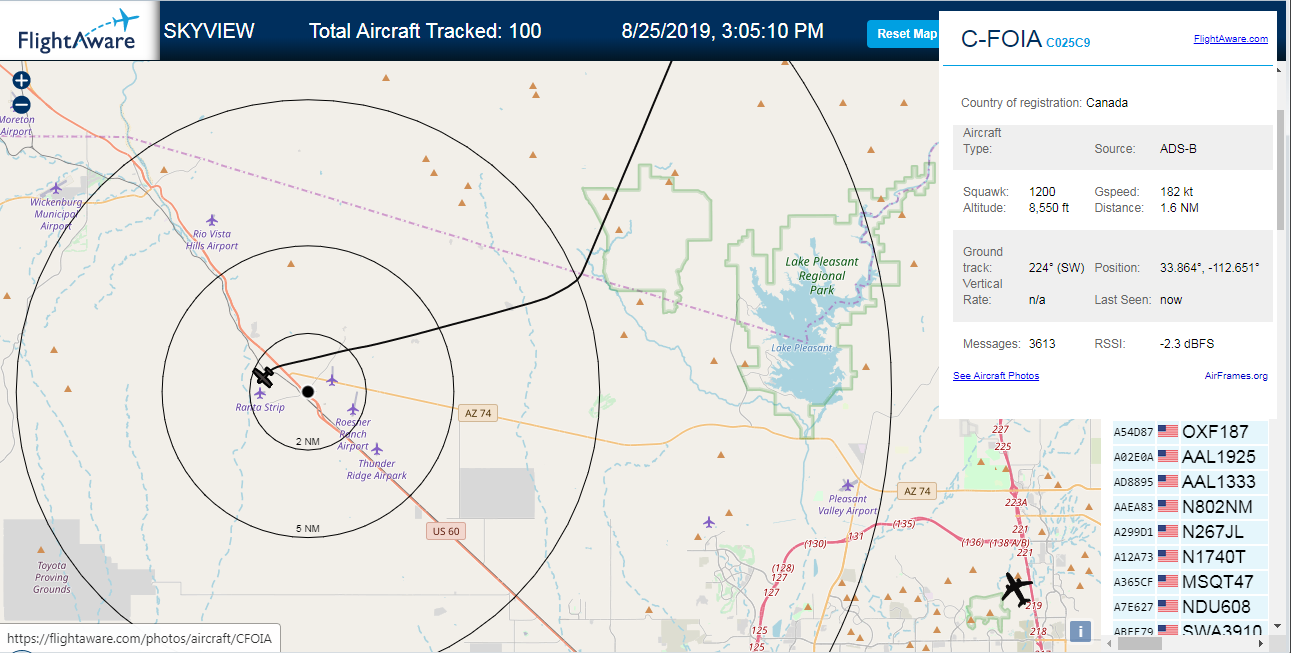Click the SKYVIEW title
The image size is (1291, 653).
pyautogui.click(x=209, y=31)
